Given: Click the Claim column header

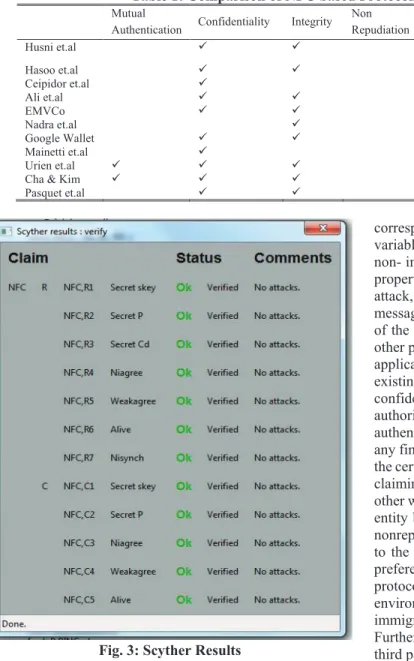Looking at the screenshot, I should point(28,258).
